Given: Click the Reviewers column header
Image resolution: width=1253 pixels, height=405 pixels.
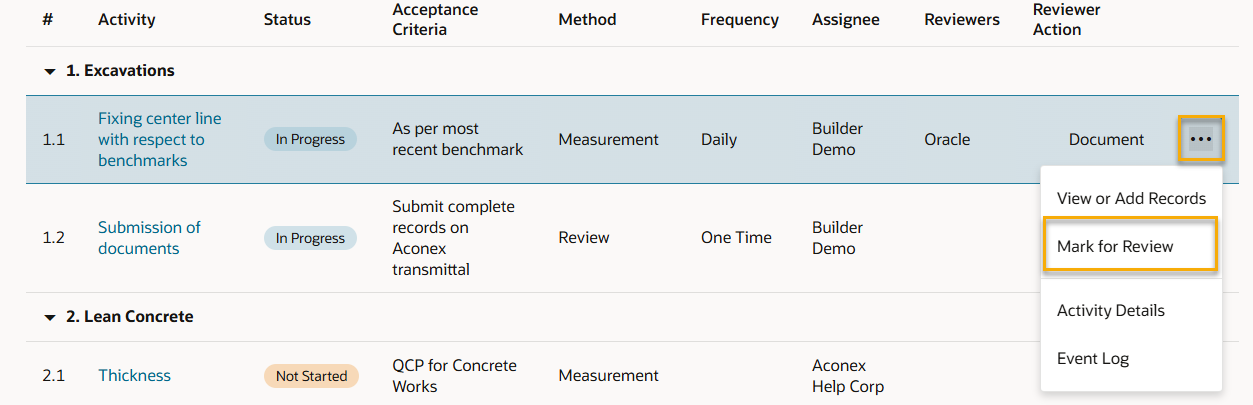Looking at the screenshot, I should click(961, 20).
